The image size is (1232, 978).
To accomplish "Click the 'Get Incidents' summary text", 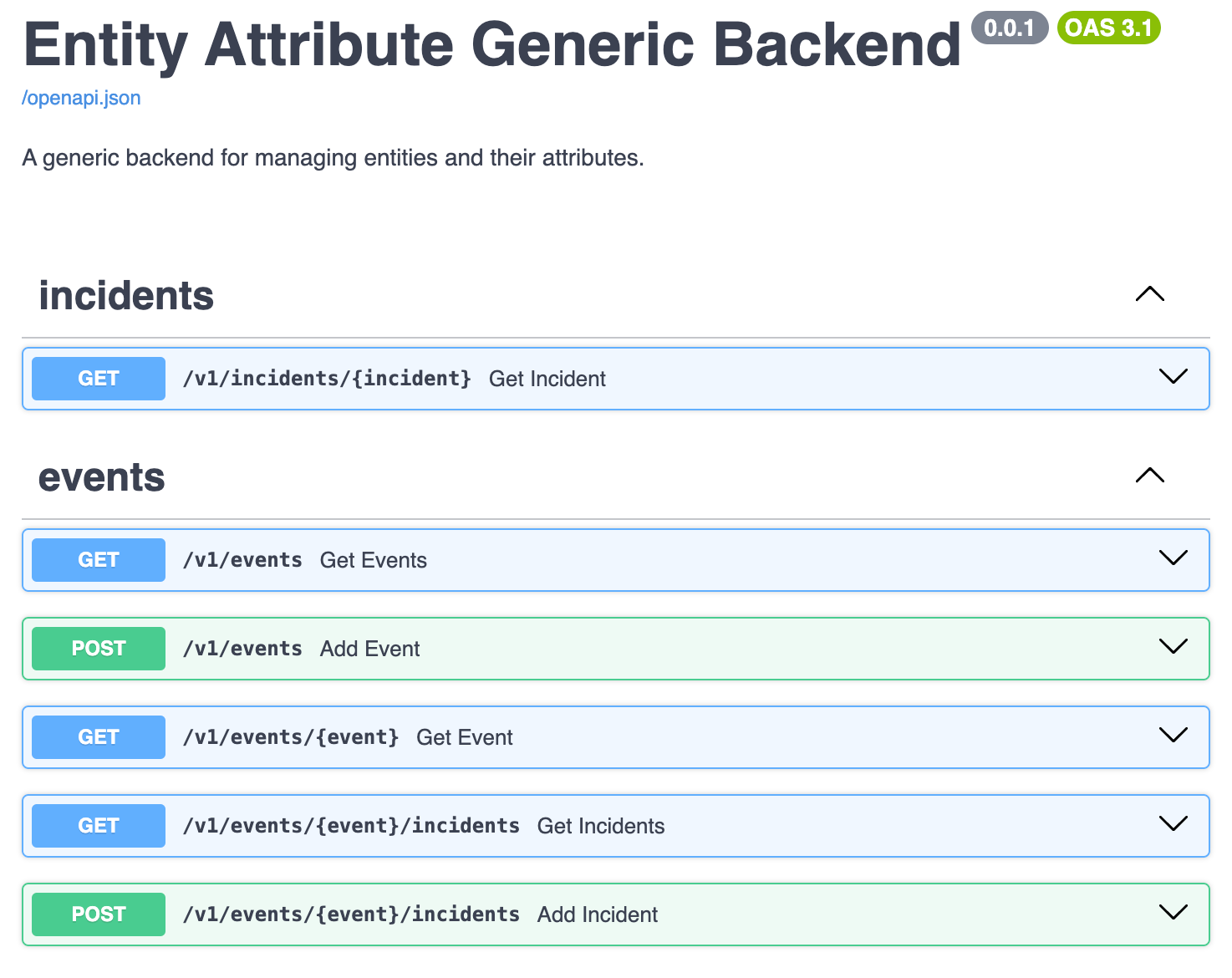I will pos(601,826).
